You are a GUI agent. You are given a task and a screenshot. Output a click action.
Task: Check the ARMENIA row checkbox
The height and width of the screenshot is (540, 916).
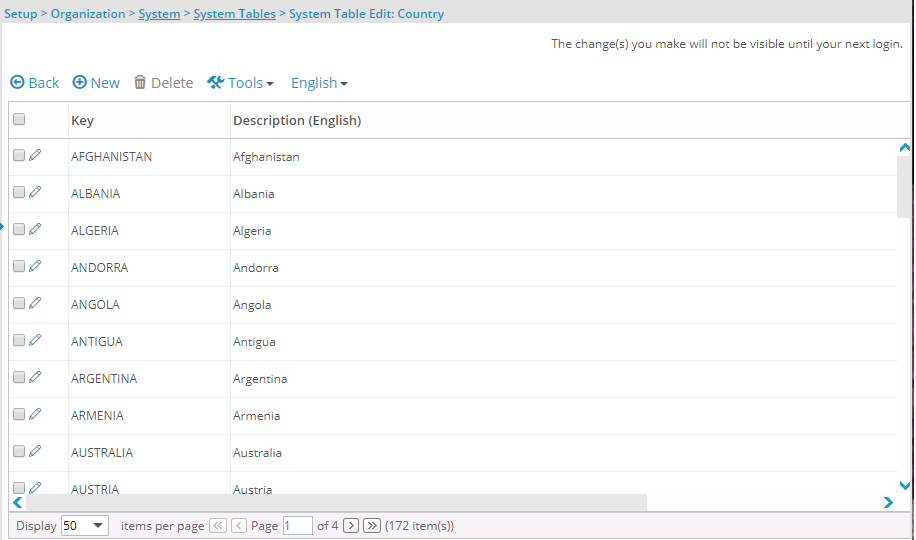pyautogui.click(x=19, y=414)
